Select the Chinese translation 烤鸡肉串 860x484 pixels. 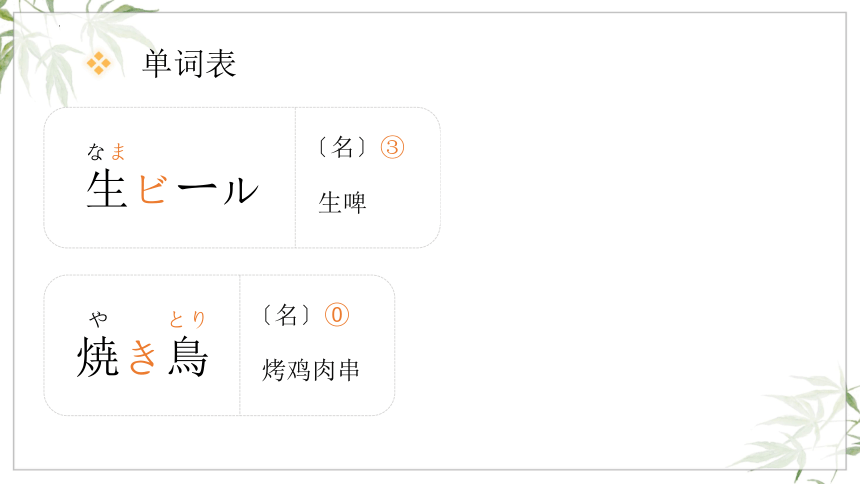pyautogui.click(x=310, y=370)
